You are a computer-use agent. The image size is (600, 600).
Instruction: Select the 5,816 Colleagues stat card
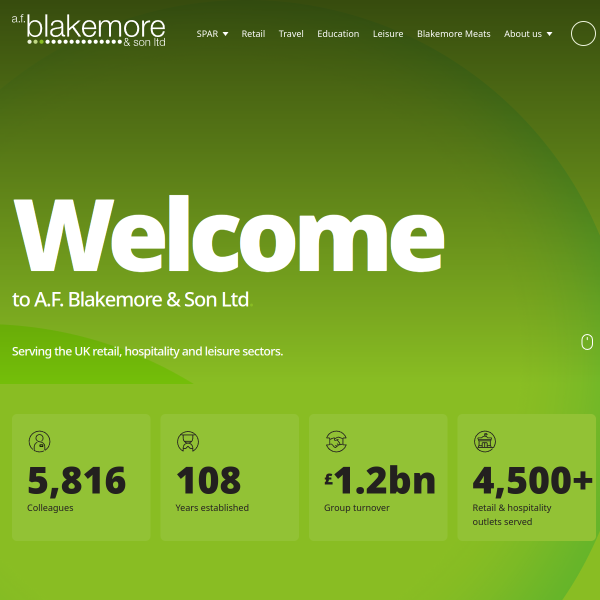tap(81, 477)
